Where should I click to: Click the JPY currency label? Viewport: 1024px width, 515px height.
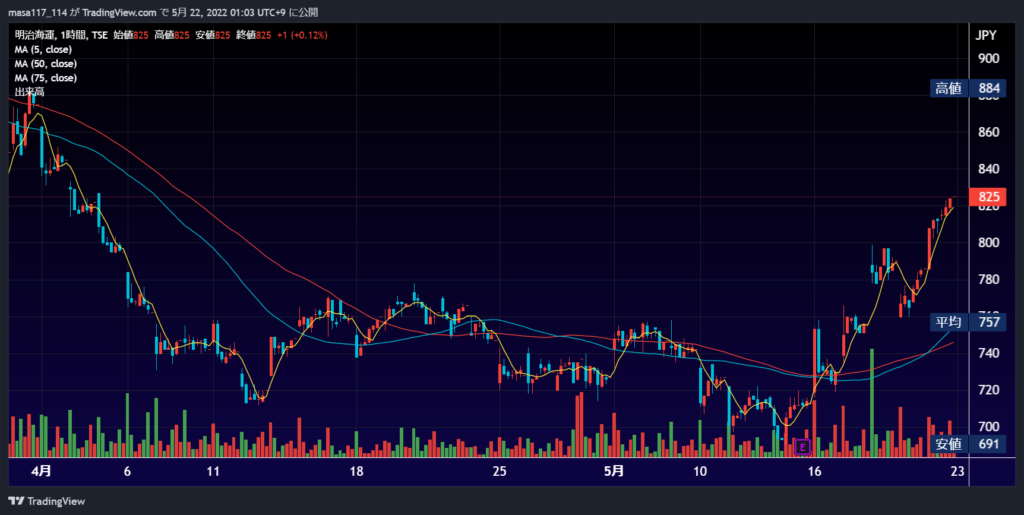pos(985,35)
